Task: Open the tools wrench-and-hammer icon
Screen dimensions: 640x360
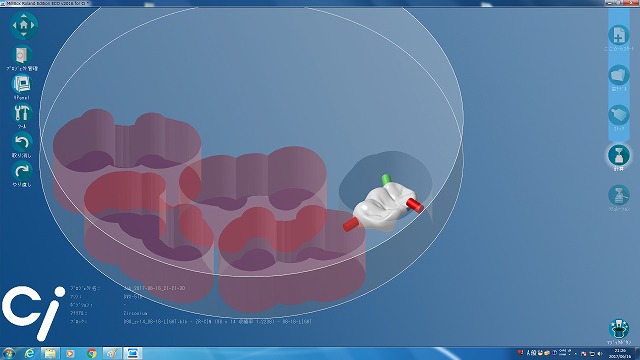Action: [22, 113]
